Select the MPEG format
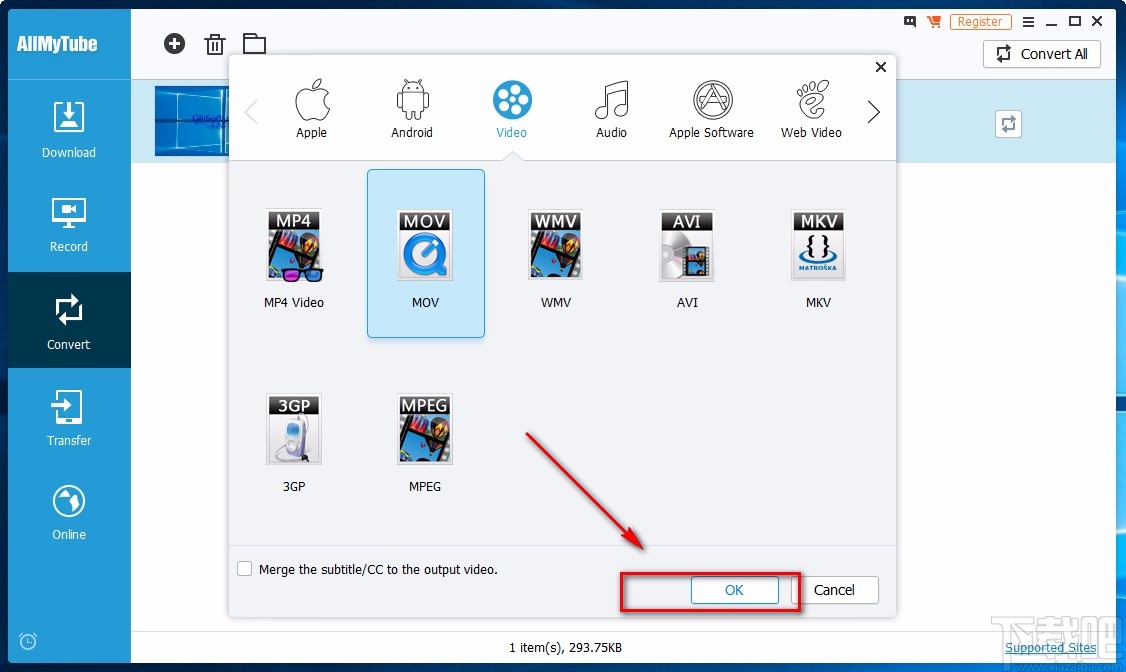The image size is (1126, 672). point(425,442)
